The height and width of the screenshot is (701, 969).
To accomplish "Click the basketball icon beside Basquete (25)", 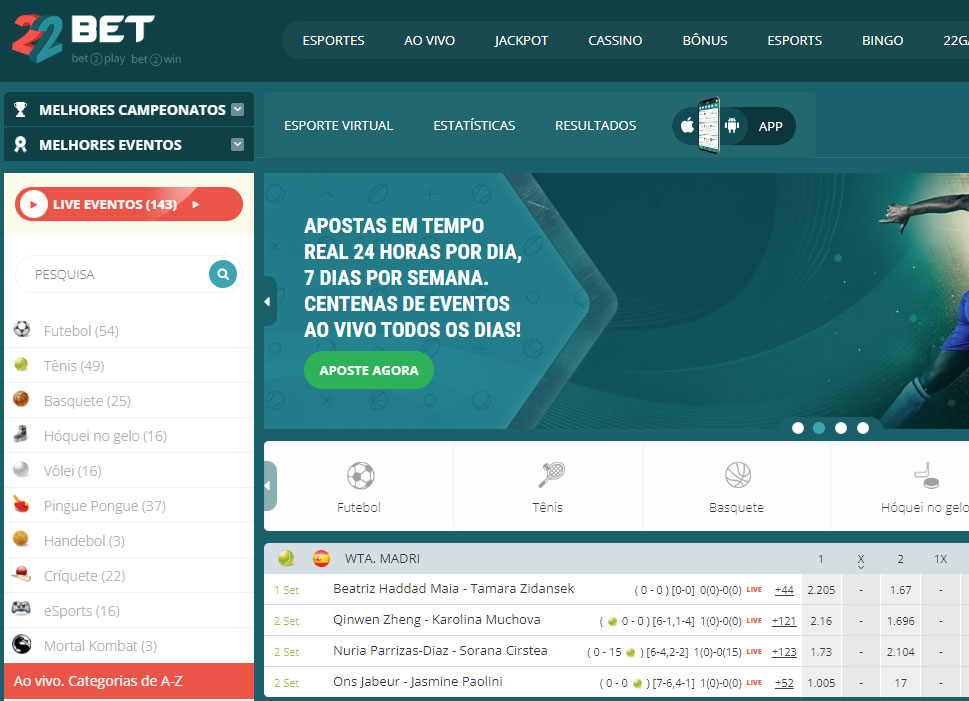I will click(21, 399).
